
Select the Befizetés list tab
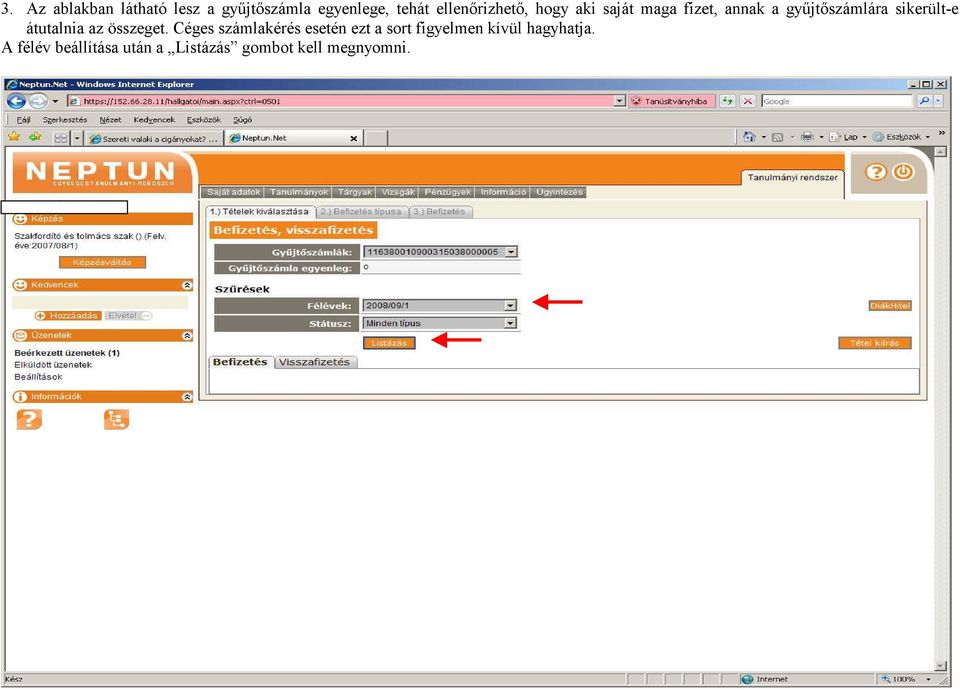[240, 362]
